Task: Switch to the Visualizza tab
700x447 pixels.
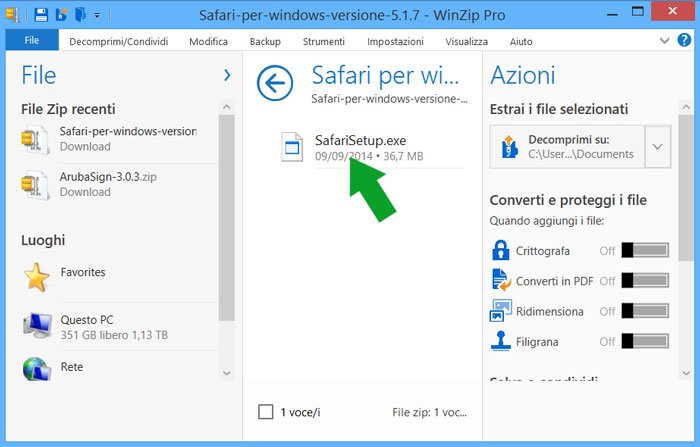Action: [x=467, y=42]
